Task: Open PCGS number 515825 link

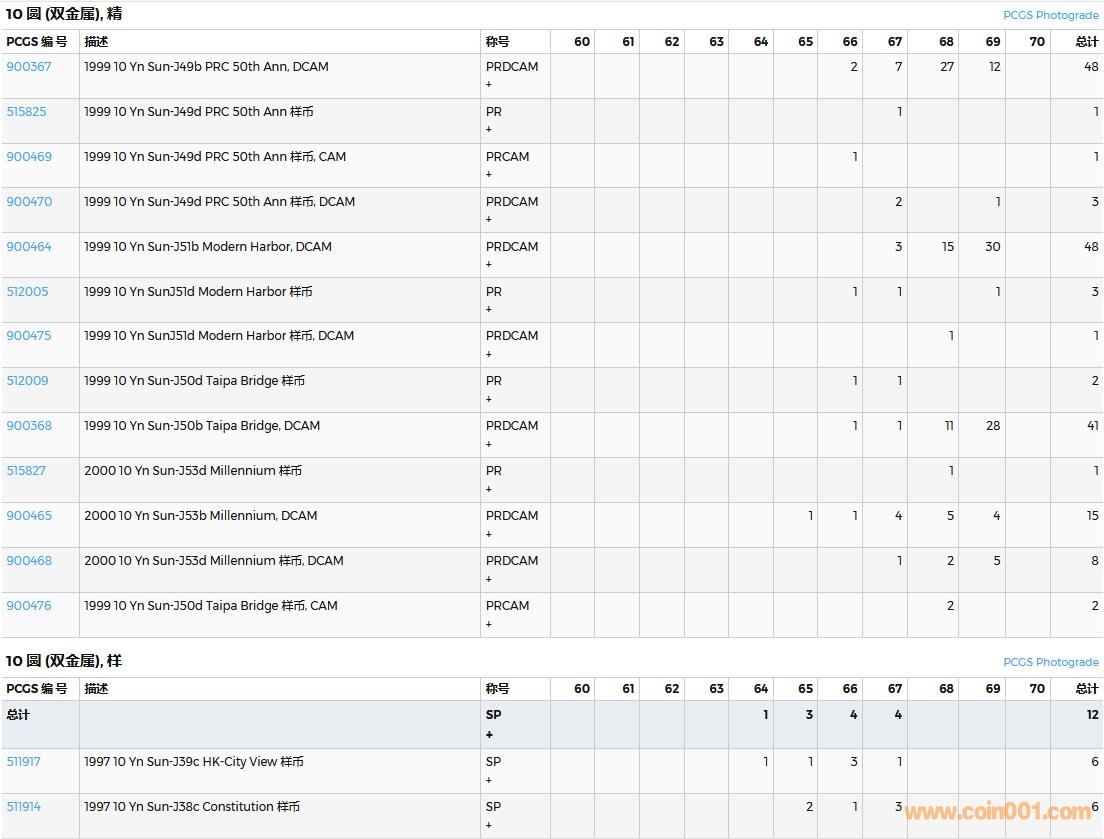Action: click(27, 112)
